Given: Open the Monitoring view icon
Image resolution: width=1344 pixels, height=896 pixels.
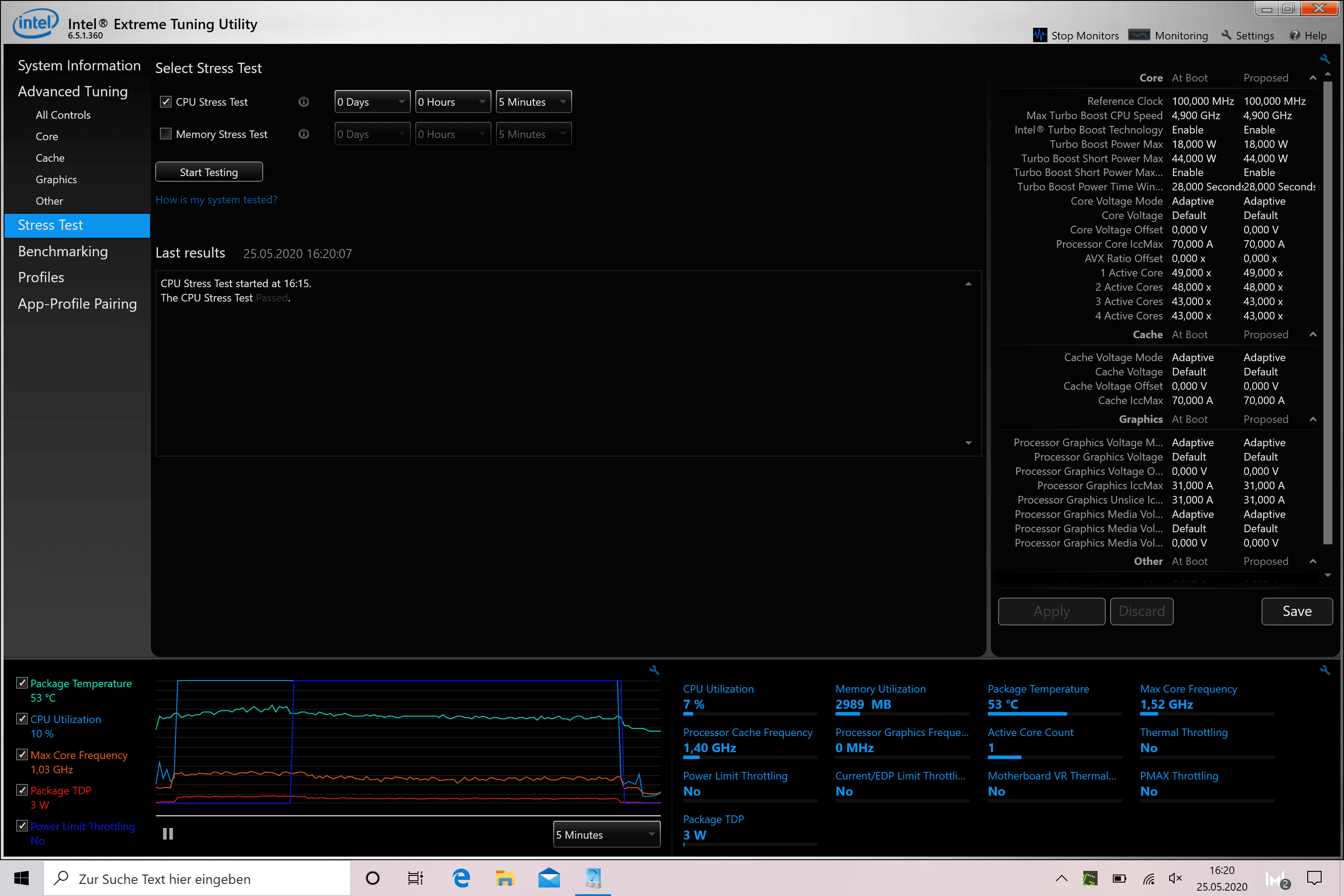Looking at the screenshot, I should coord(1139,35).
